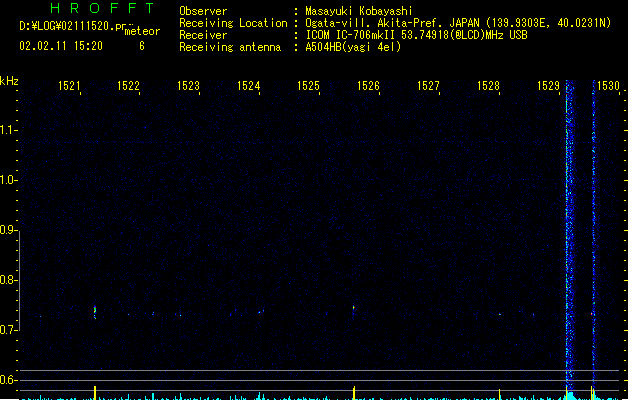The width and height of the screenshot is (629, 400).
Task: Click the ICOM IC-706mkII receiver text
Action: 416,35
